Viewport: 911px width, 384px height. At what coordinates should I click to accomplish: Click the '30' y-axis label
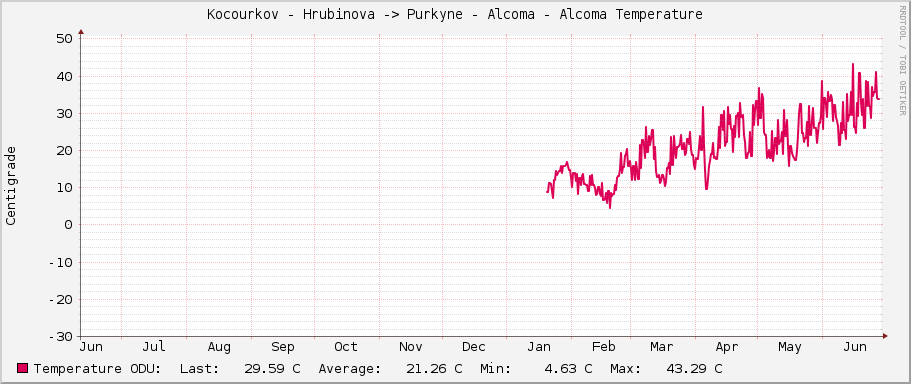tap(64, 113)
